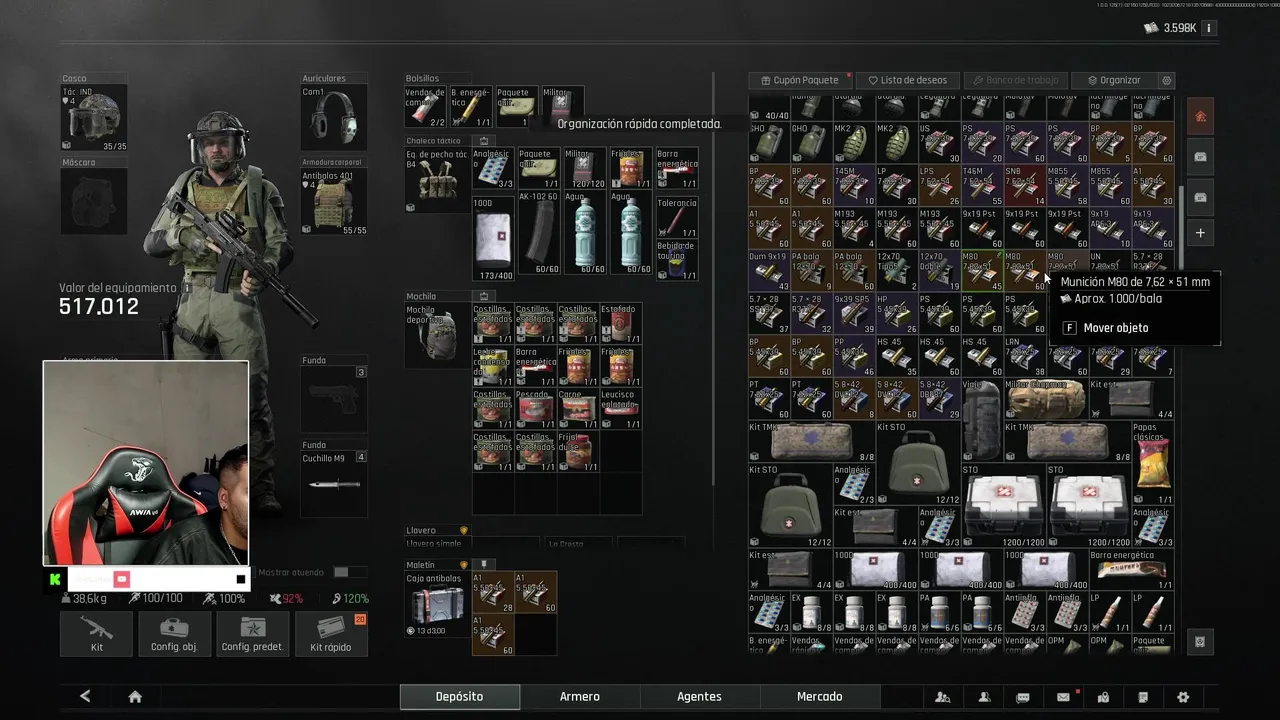Switch to the Armero tab
The image size is (1280, 720).
(x=580, y=697)
